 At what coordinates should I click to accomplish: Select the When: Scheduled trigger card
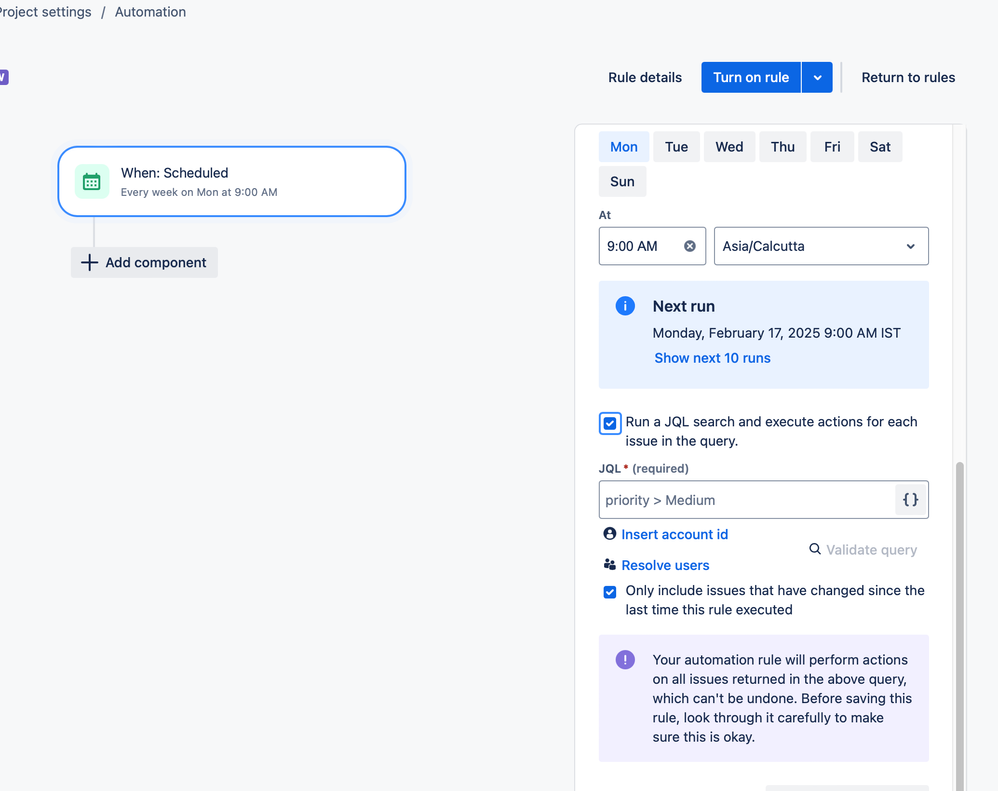point(232,182)
